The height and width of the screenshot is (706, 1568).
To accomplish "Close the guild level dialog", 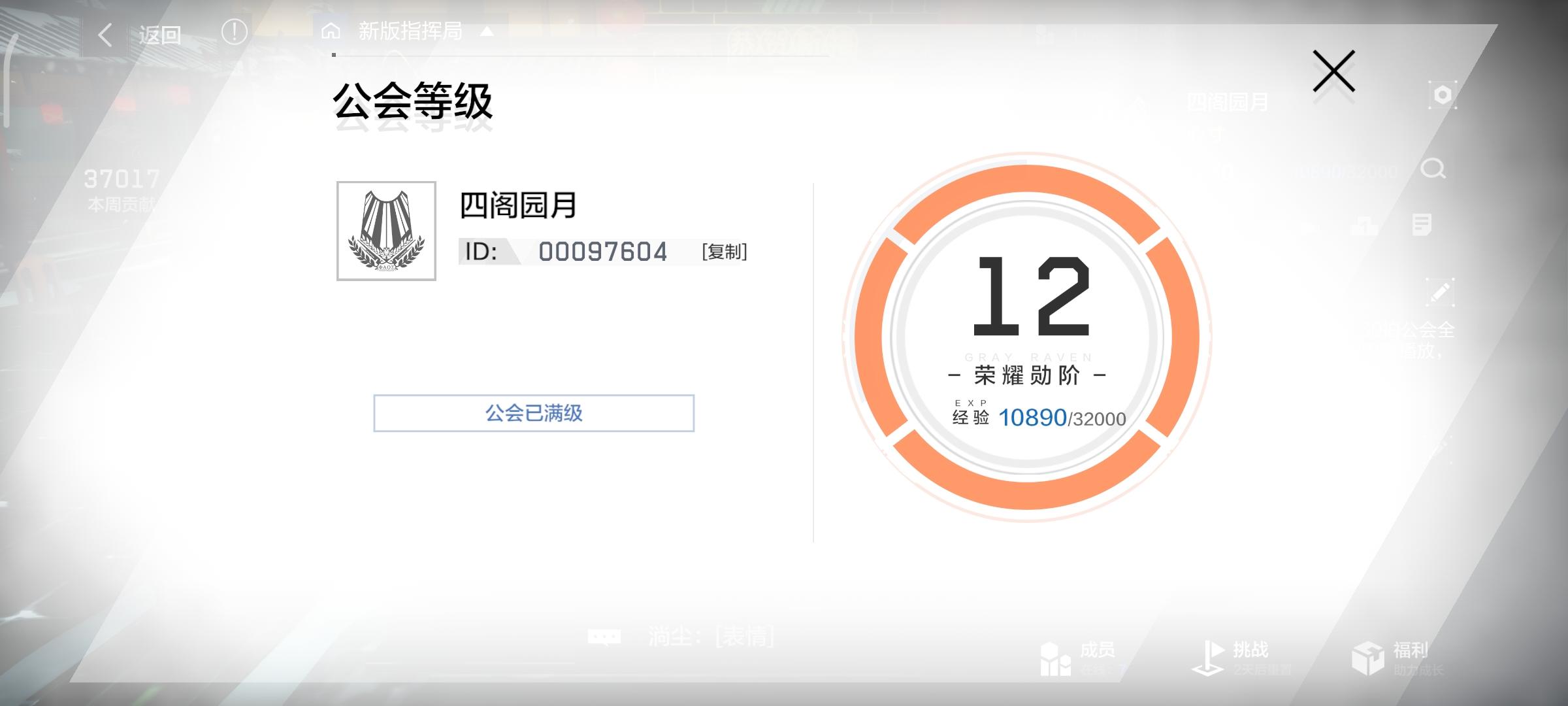I will (x=1333, y=71).
